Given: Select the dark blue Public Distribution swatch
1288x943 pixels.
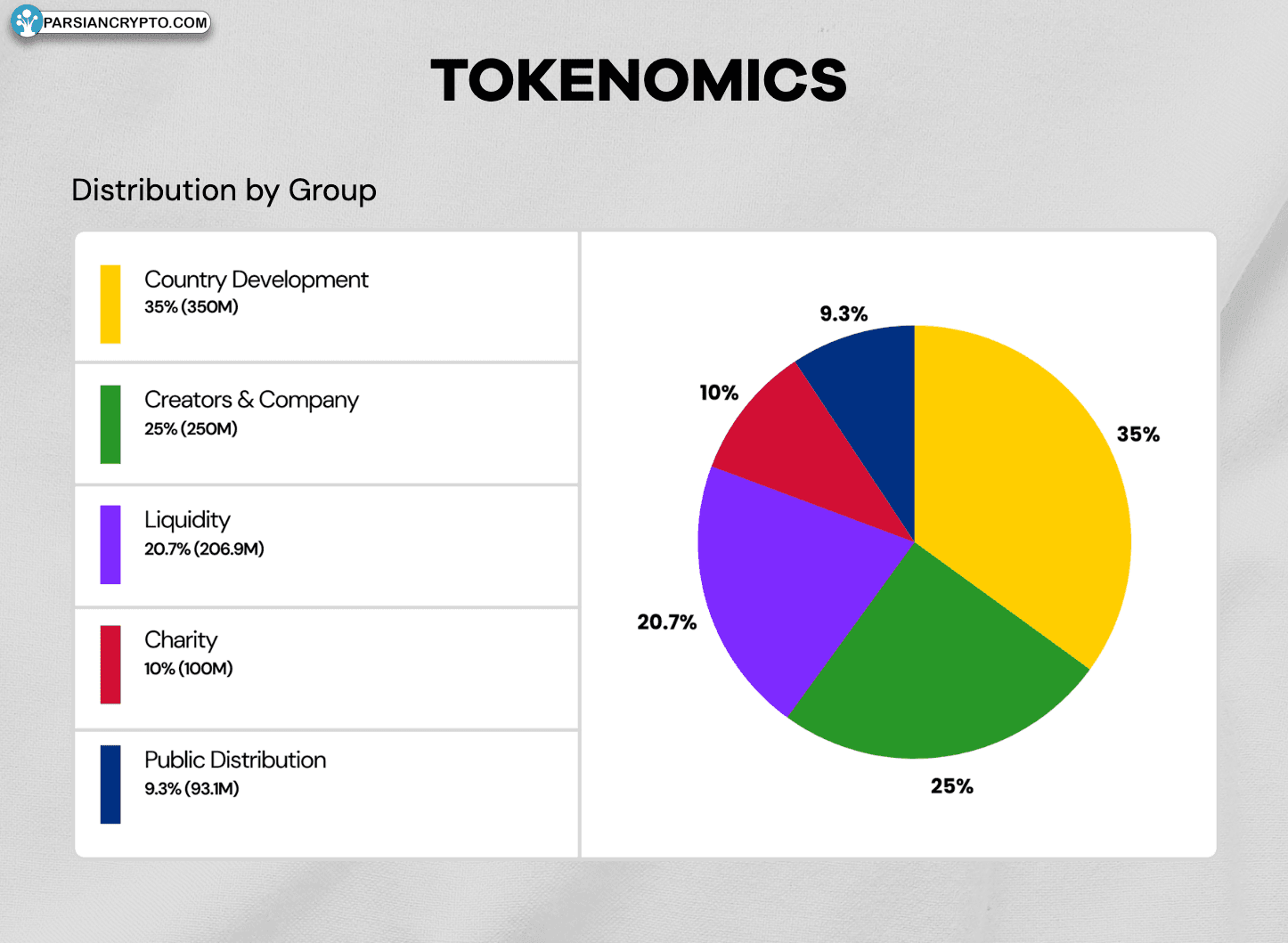Looking at the screenshot, I should point(110,784).
